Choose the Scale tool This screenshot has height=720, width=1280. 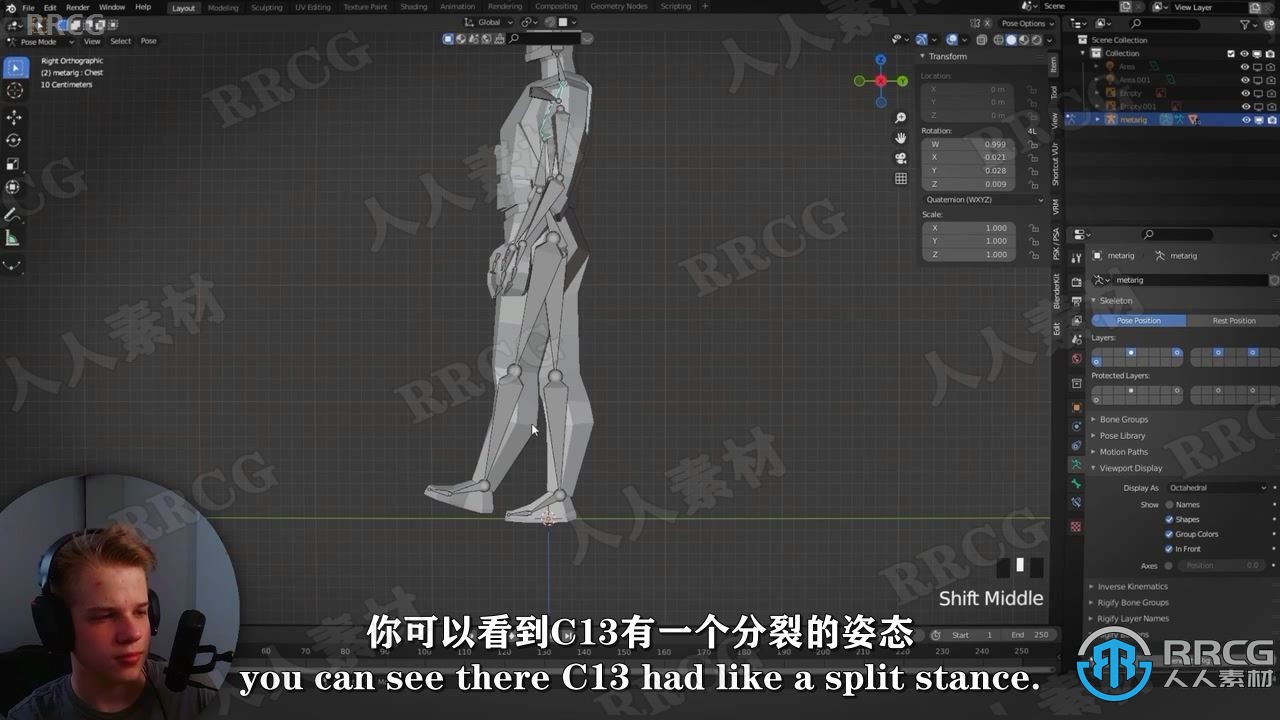point(14,164)
